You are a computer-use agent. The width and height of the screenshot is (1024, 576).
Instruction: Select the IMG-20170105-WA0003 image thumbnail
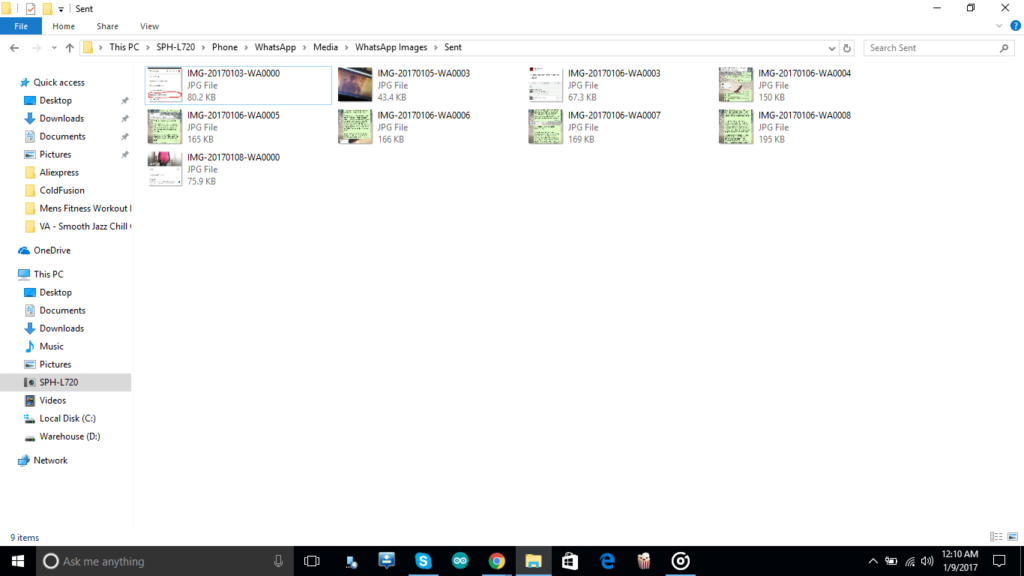point(355,85)
